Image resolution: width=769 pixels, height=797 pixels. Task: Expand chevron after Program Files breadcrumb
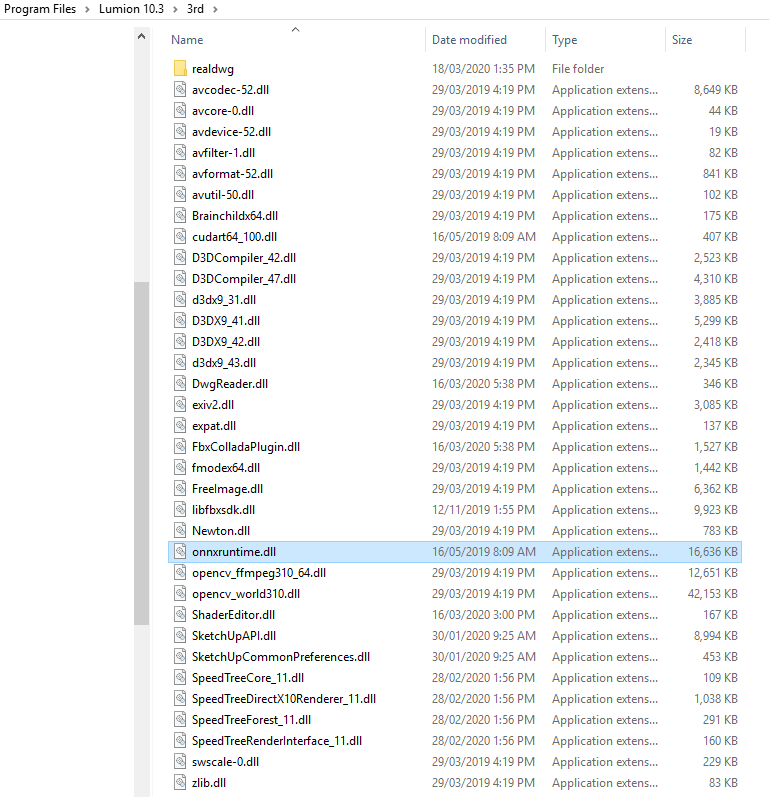click(85, 9)
